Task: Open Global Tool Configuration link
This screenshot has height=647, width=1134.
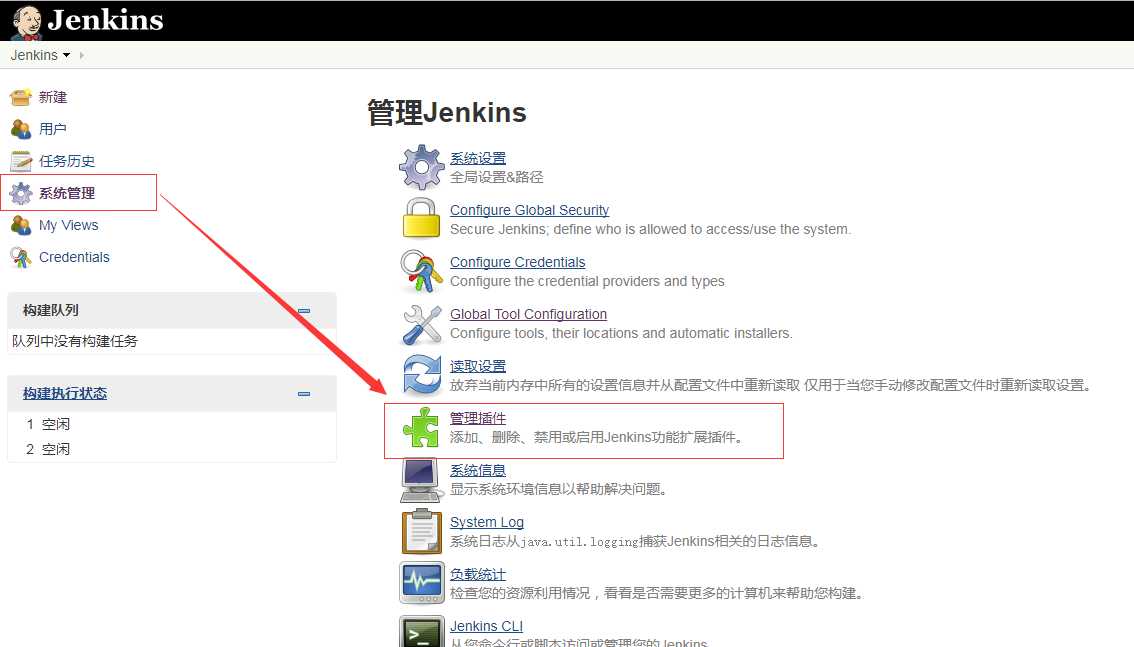Action: click(x=529, y=314)
